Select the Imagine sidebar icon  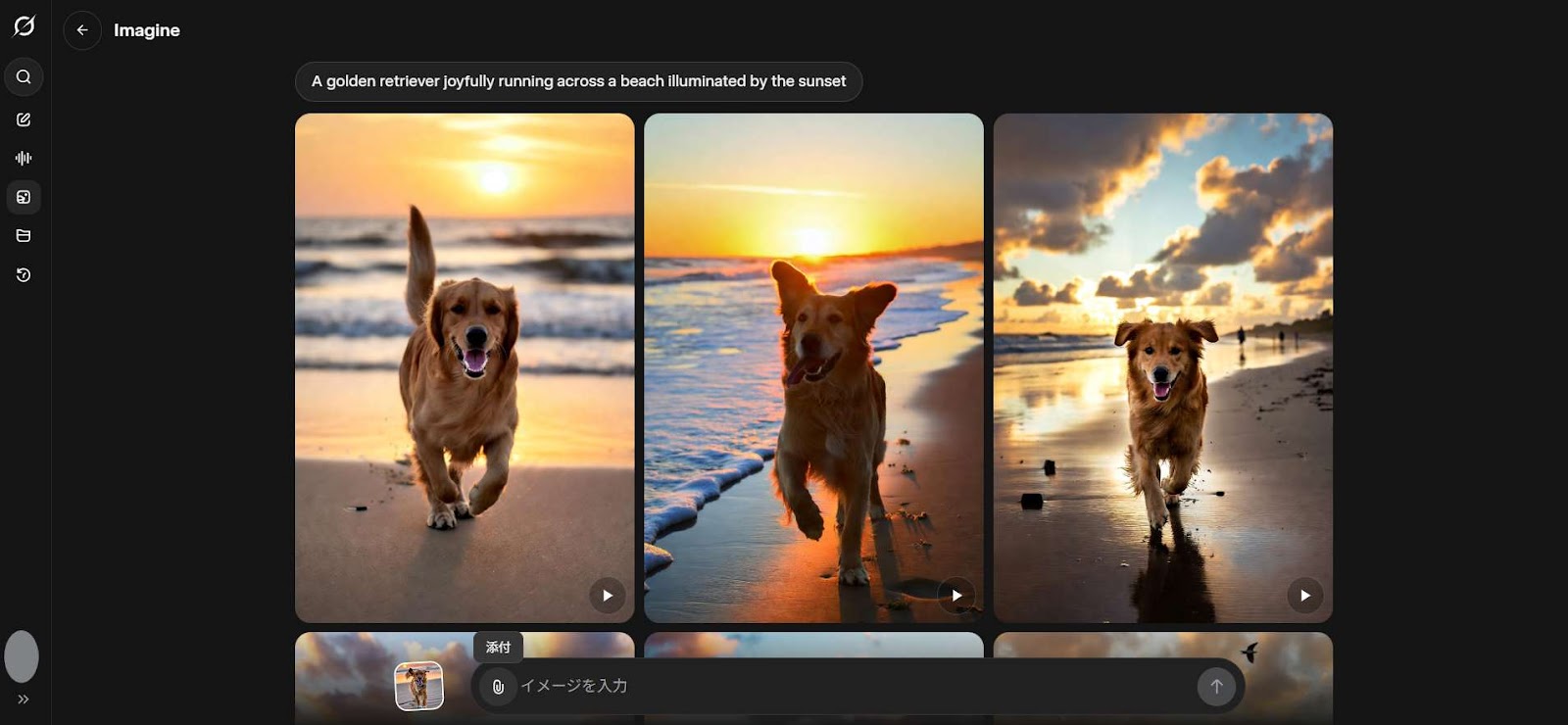24,197
